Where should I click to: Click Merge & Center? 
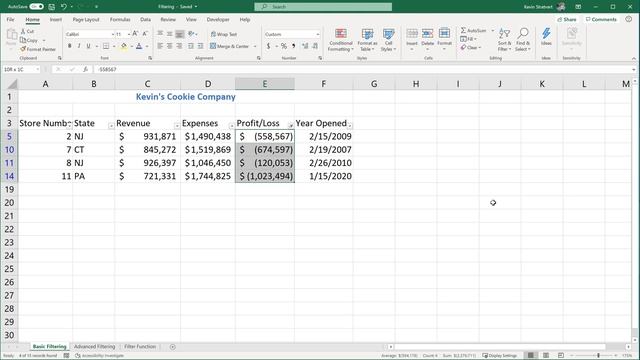pos(229,46)
